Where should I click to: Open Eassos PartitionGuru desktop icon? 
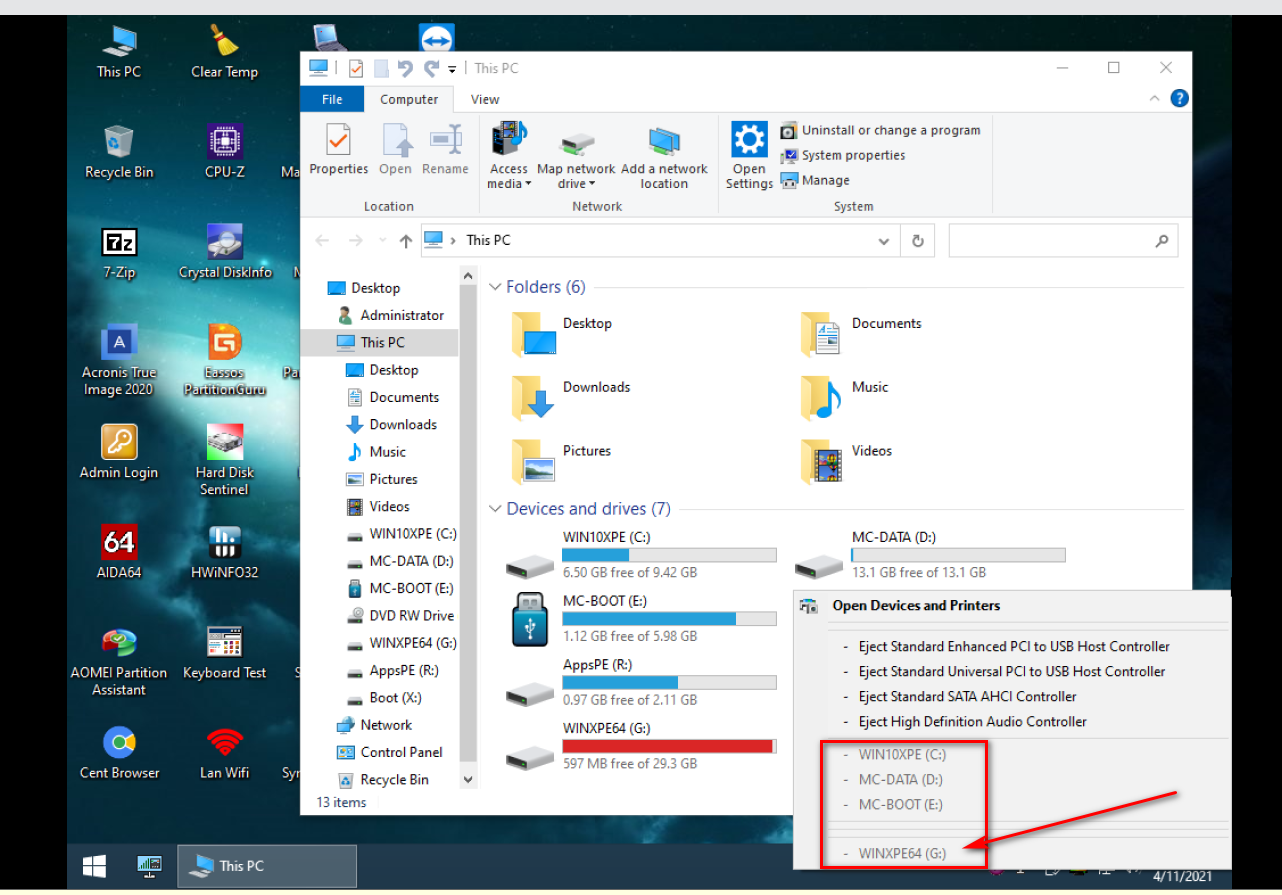[225, 361]
